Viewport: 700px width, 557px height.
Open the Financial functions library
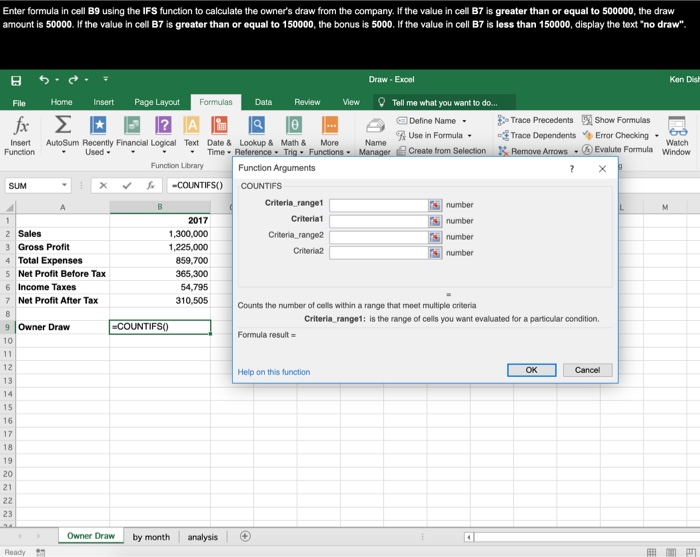pyautogui.click(x=132, y=135)
